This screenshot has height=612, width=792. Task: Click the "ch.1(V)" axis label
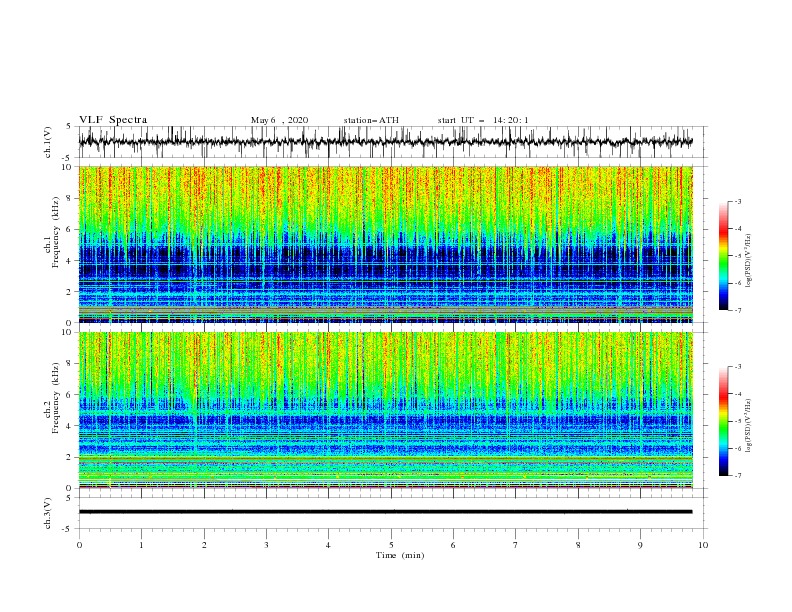pyautogui.click(x=48, y=142)
